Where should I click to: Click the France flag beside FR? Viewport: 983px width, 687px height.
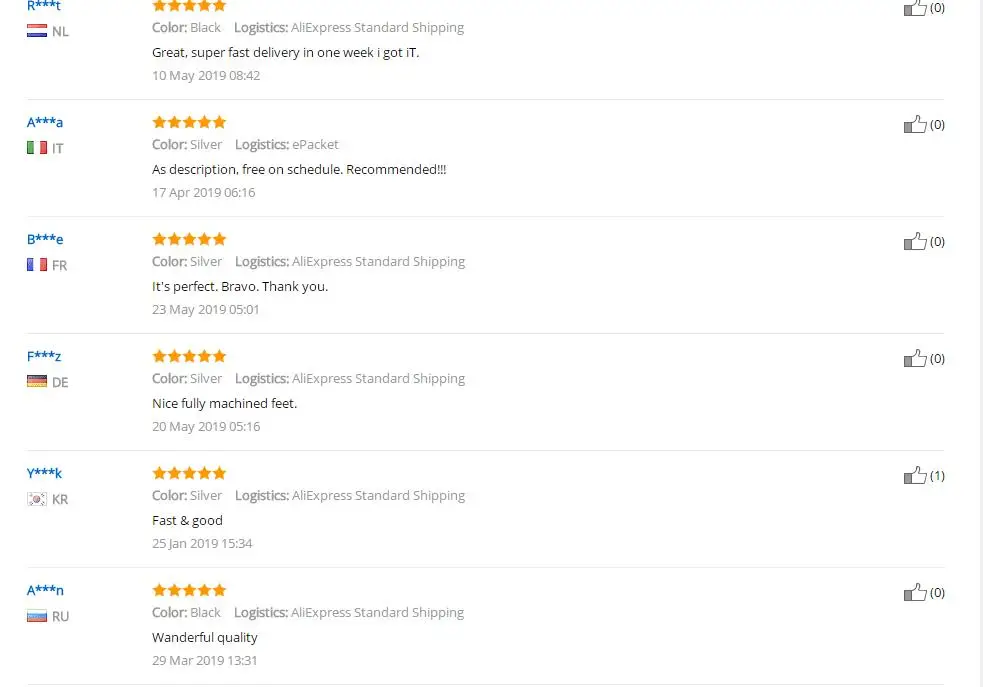pos(37,265)
